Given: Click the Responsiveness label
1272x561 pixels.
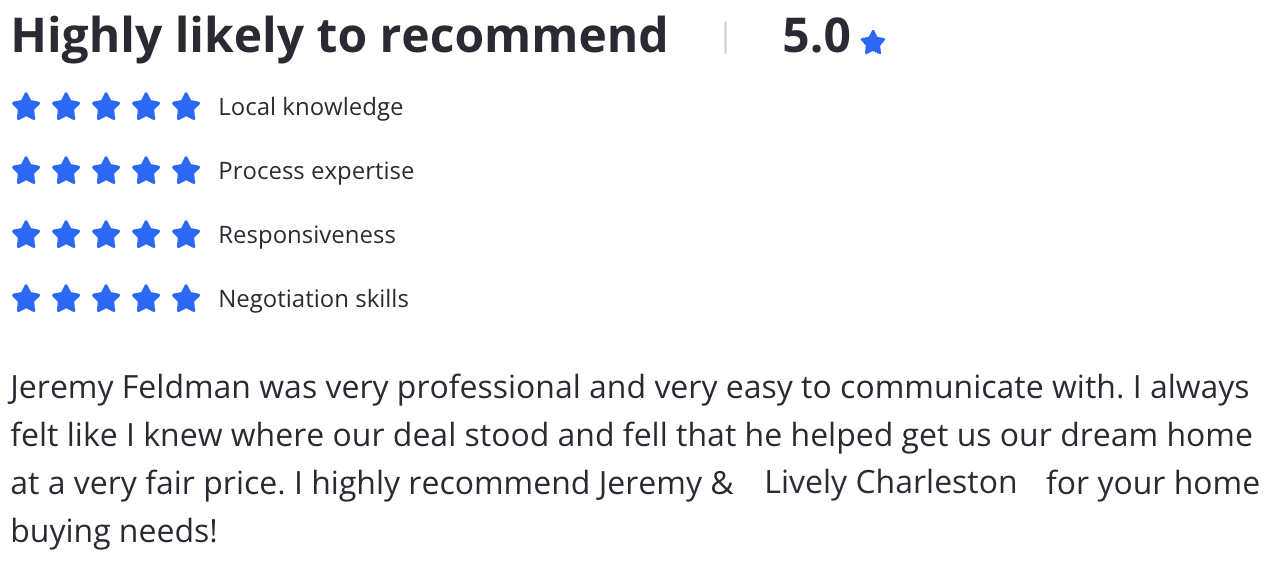Looking at the screenshot, I should (307, 235).
